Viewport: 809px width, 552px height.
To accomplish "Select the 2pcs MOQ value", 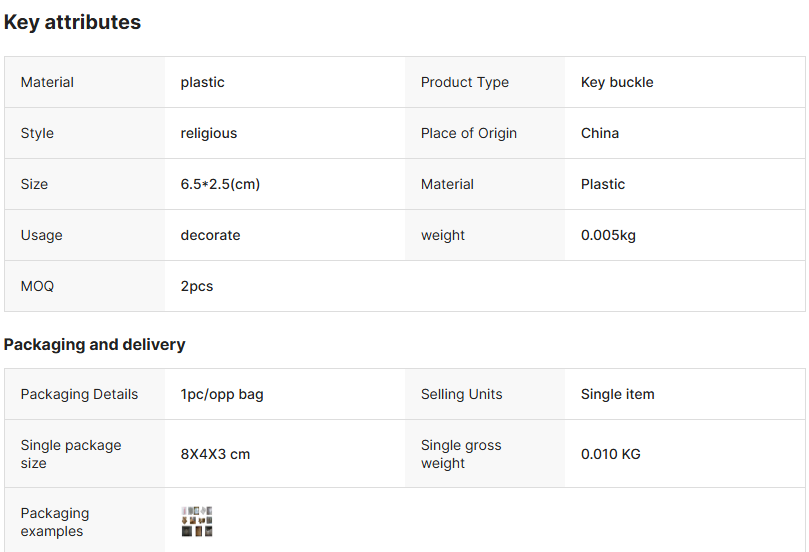I will click(197, 286).
